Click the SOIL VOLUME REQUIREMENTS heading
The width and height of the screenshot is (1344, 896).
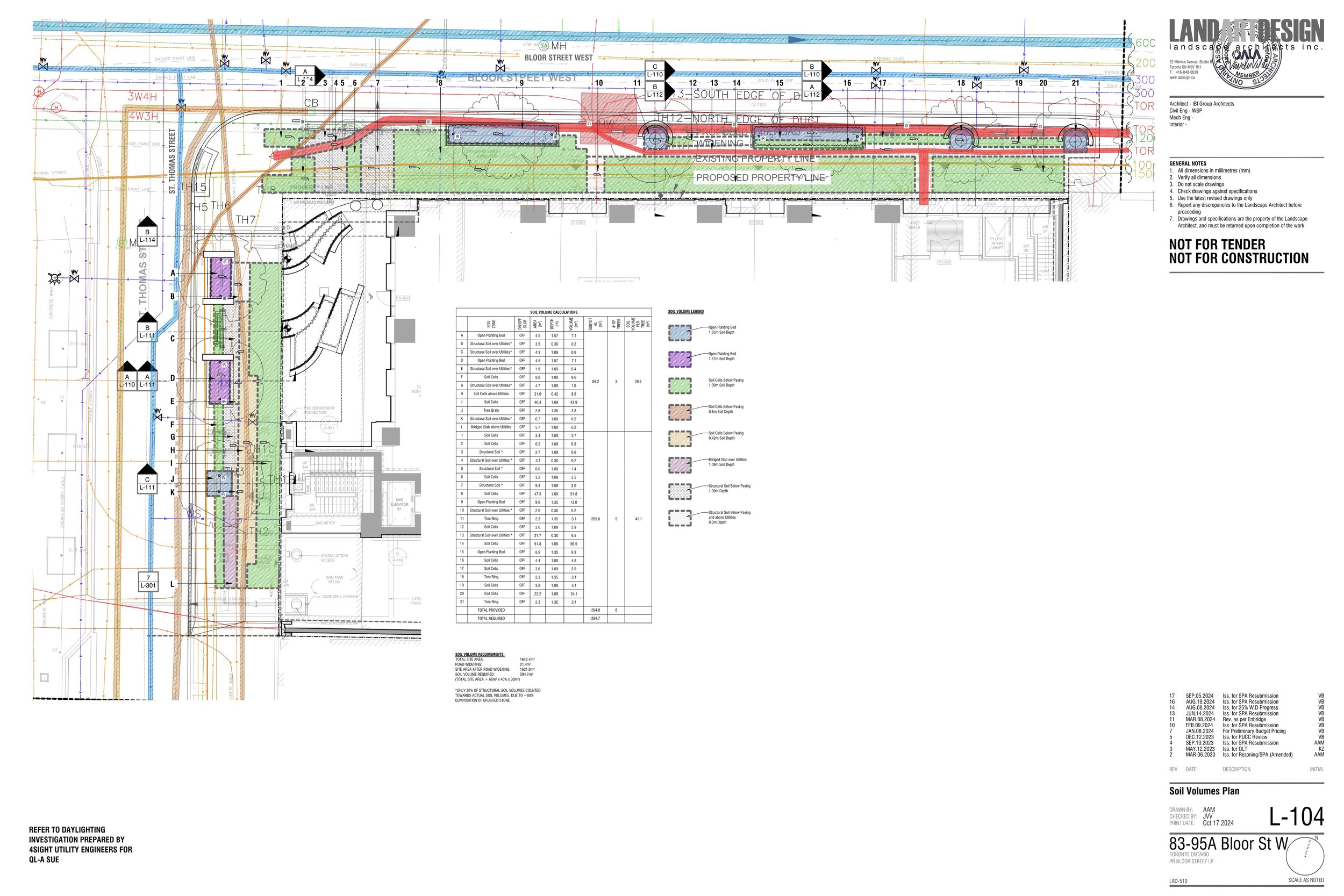pos(480,654)
